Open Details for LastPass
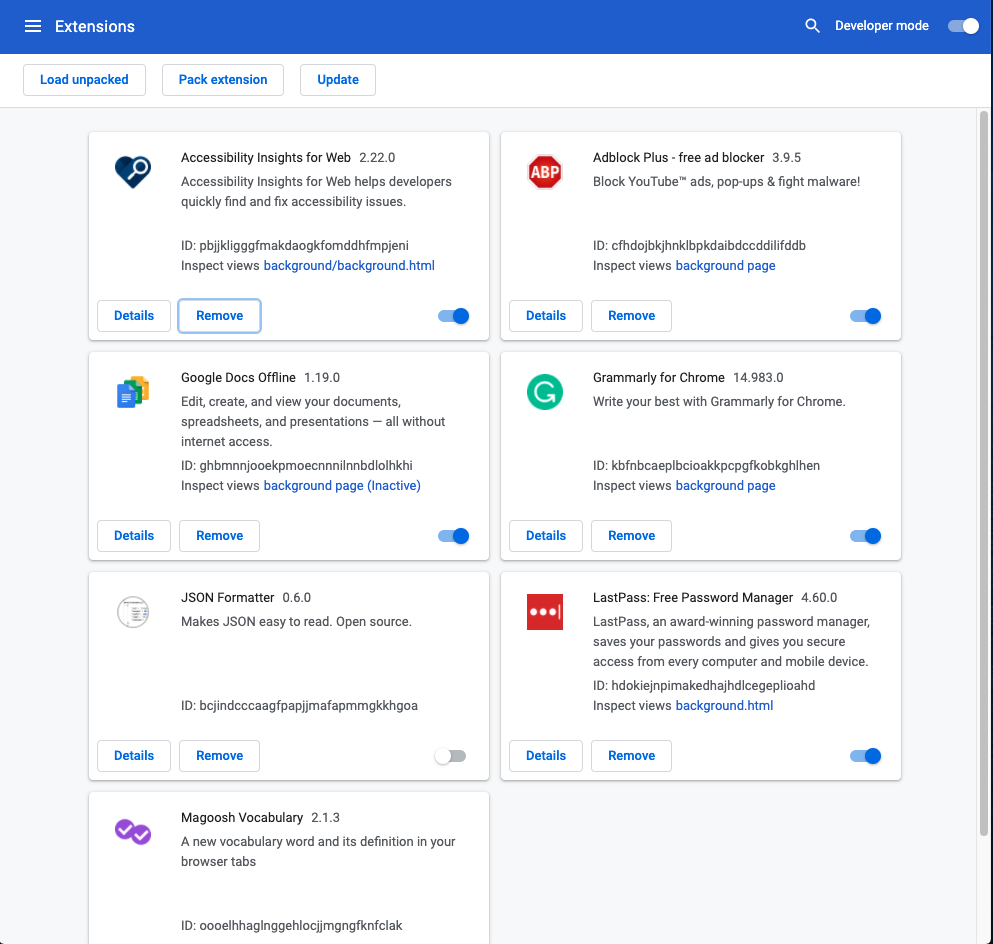 [546, 756]
